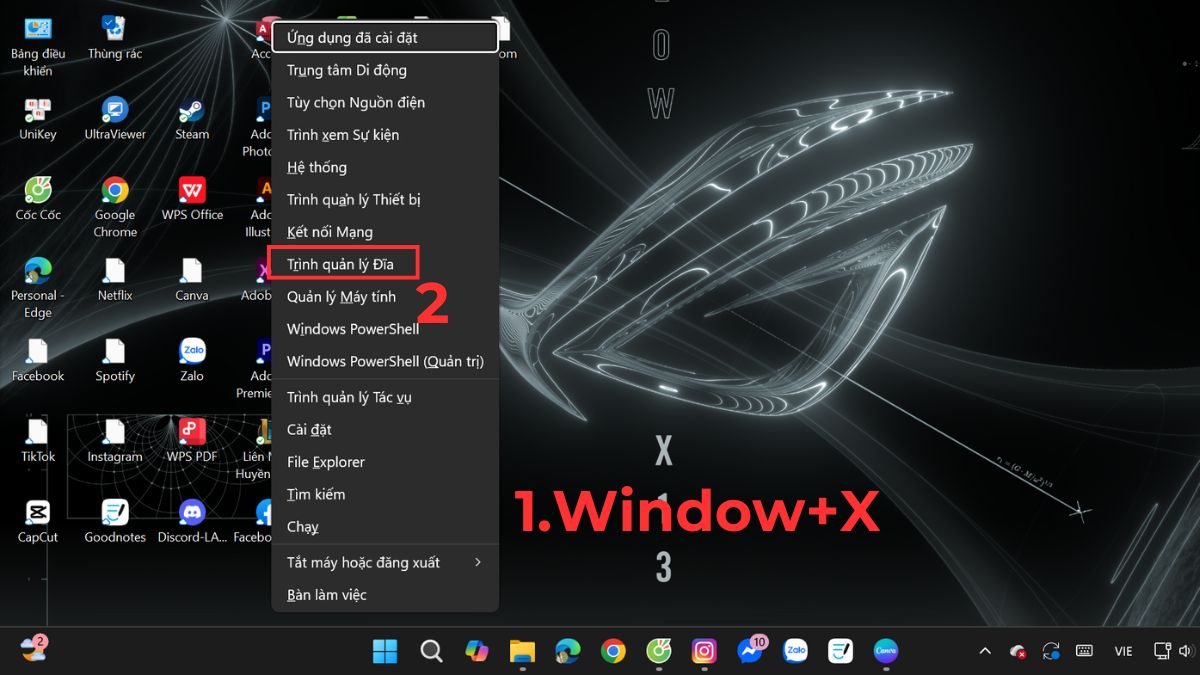Choose Quản lý Máy tính menu entry
The height and width of the screenshot is (675, 1200).
pyautogui.click(x=386, y=297)
